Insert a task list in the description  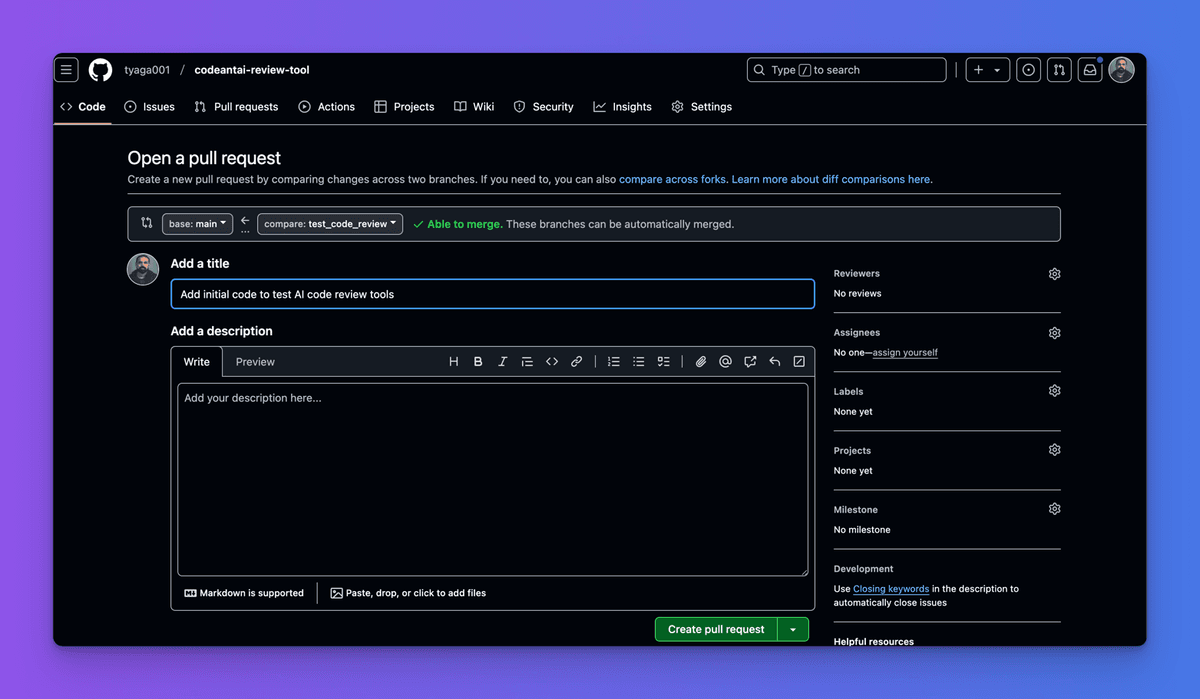[663, 361]
